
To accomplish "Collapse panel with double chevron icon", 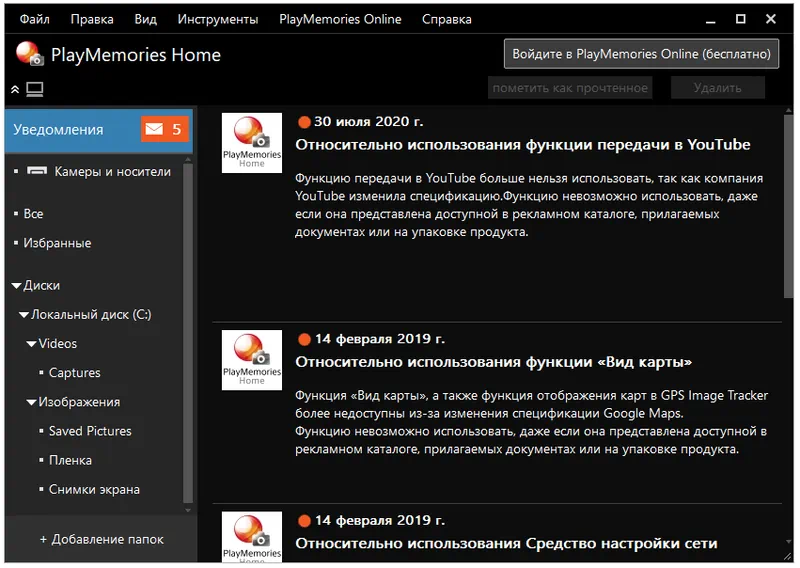I will [x=15, y=90].
